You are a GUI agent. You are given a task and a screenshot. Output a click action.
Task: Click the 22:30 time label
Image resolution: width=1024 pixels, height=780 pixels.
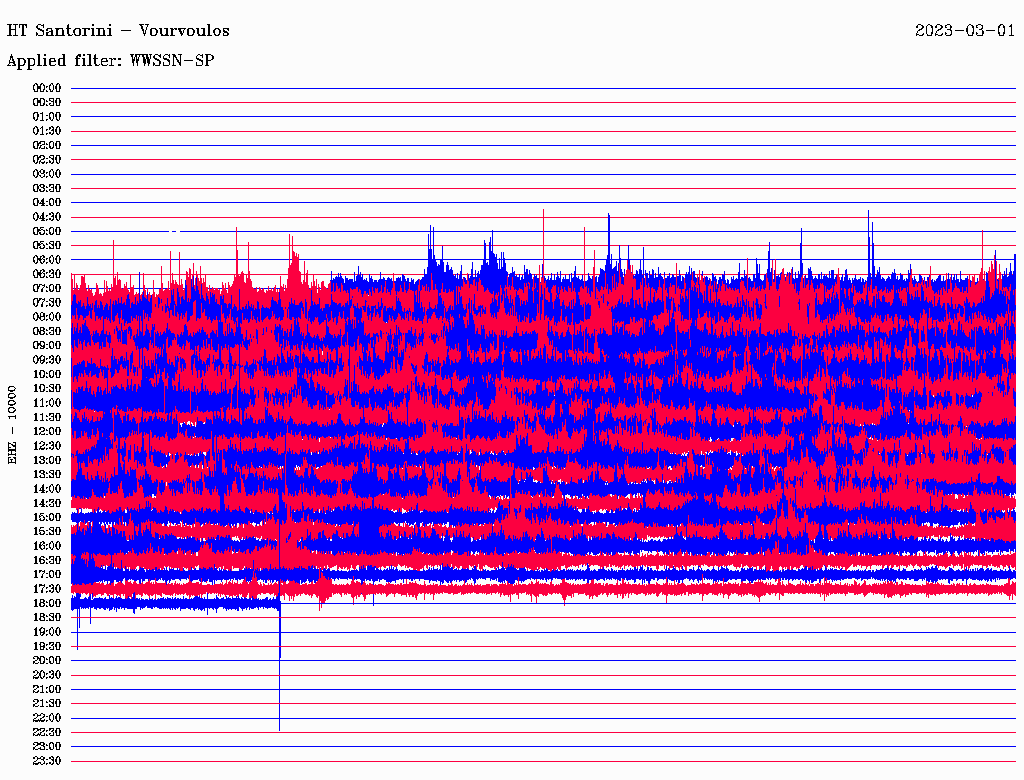click(47, 732)
